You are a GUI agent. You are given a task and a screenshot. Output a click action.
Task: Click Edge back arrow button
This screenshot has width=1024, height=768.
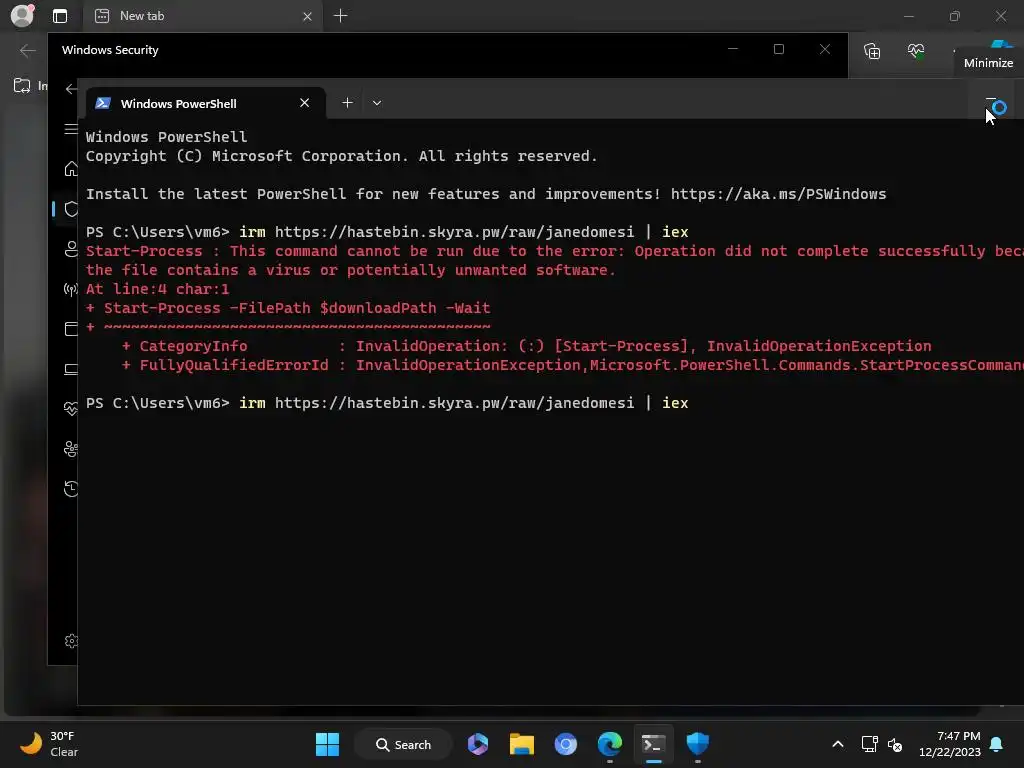(x=27, y=50)
